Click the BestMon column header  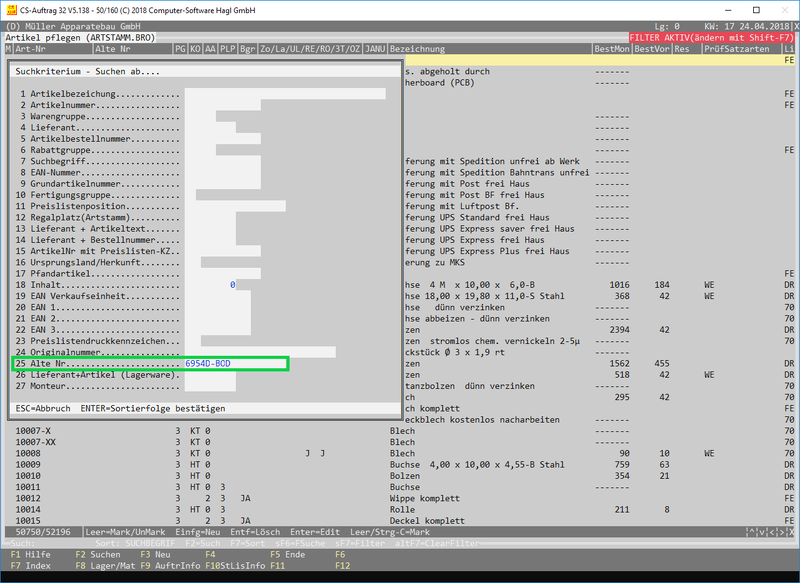pos(611,48)
